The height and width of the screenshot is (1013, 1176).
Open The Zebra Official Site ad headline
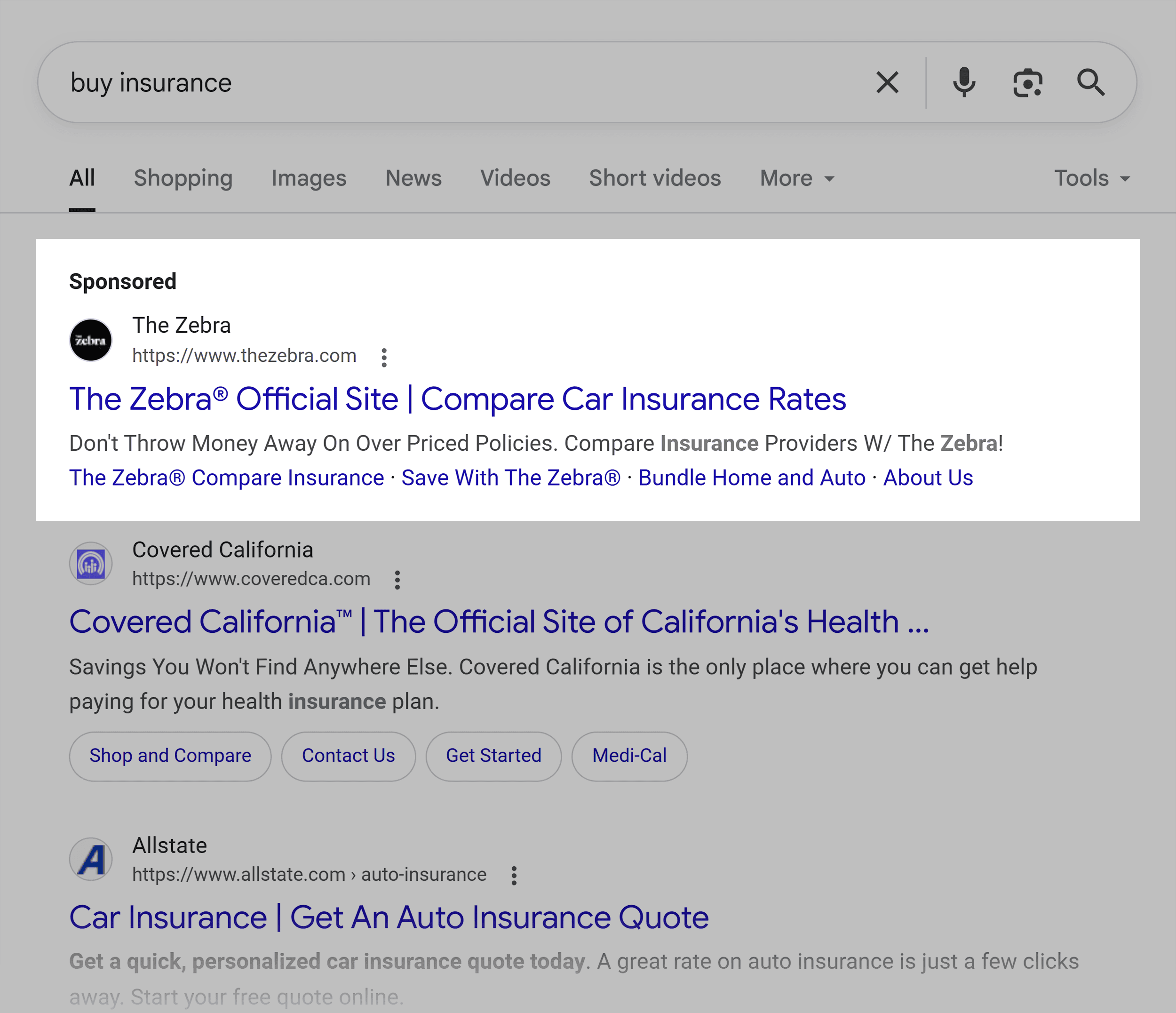coord(457,399)
